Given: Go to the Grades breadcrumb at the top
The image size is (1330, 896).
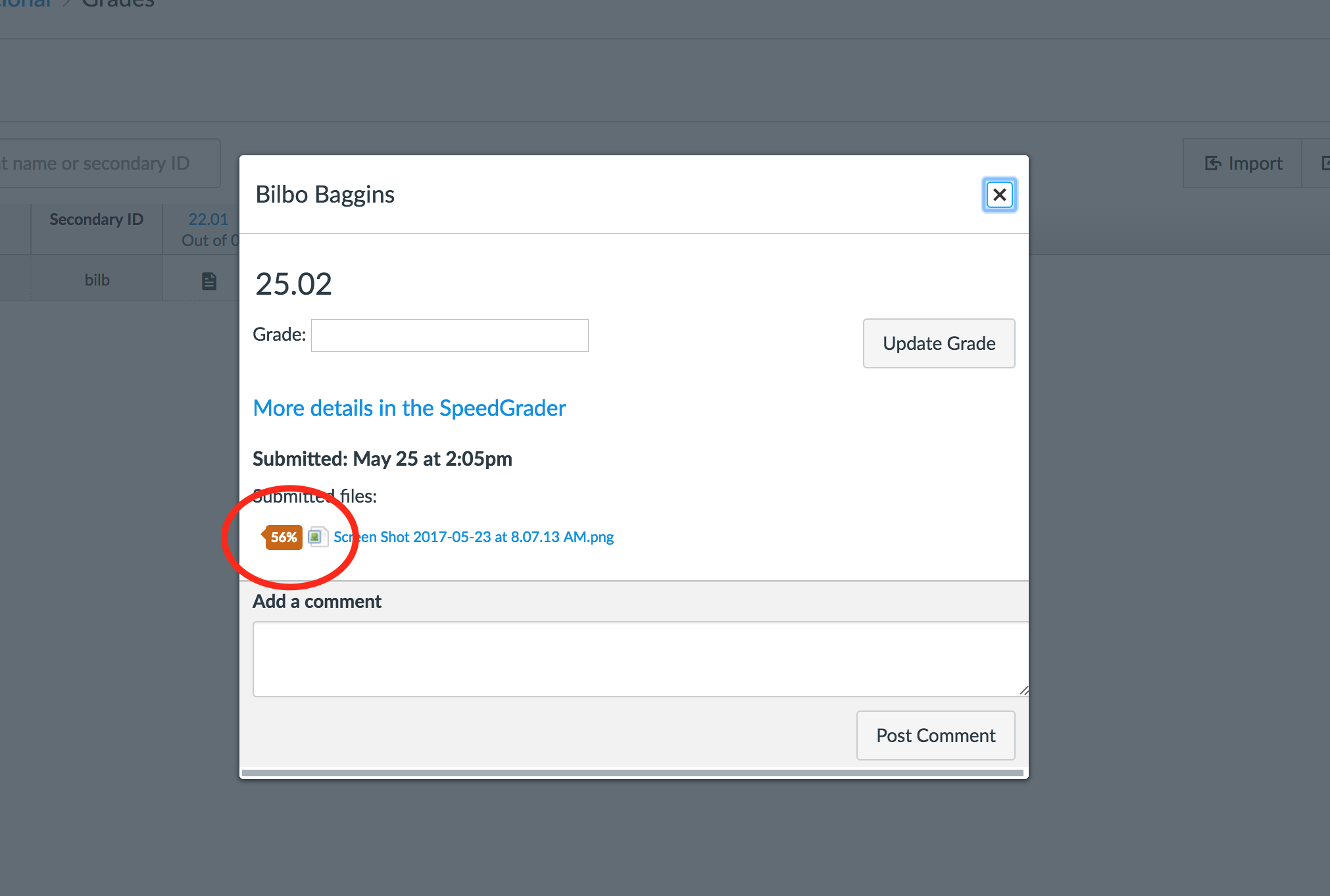Looking at the screenshot, I should tap(118, 4).
